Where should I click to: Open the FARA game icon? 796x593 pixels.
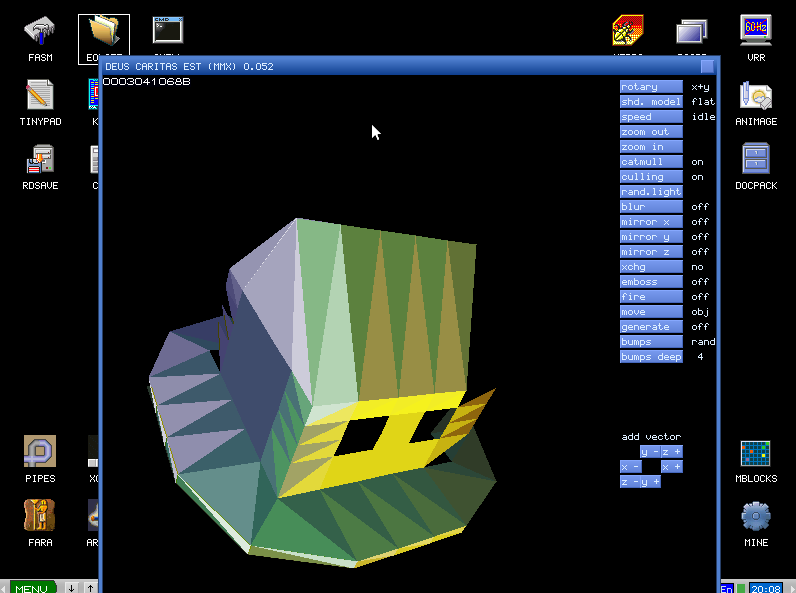pyautogui.click(x=40, y=523)
